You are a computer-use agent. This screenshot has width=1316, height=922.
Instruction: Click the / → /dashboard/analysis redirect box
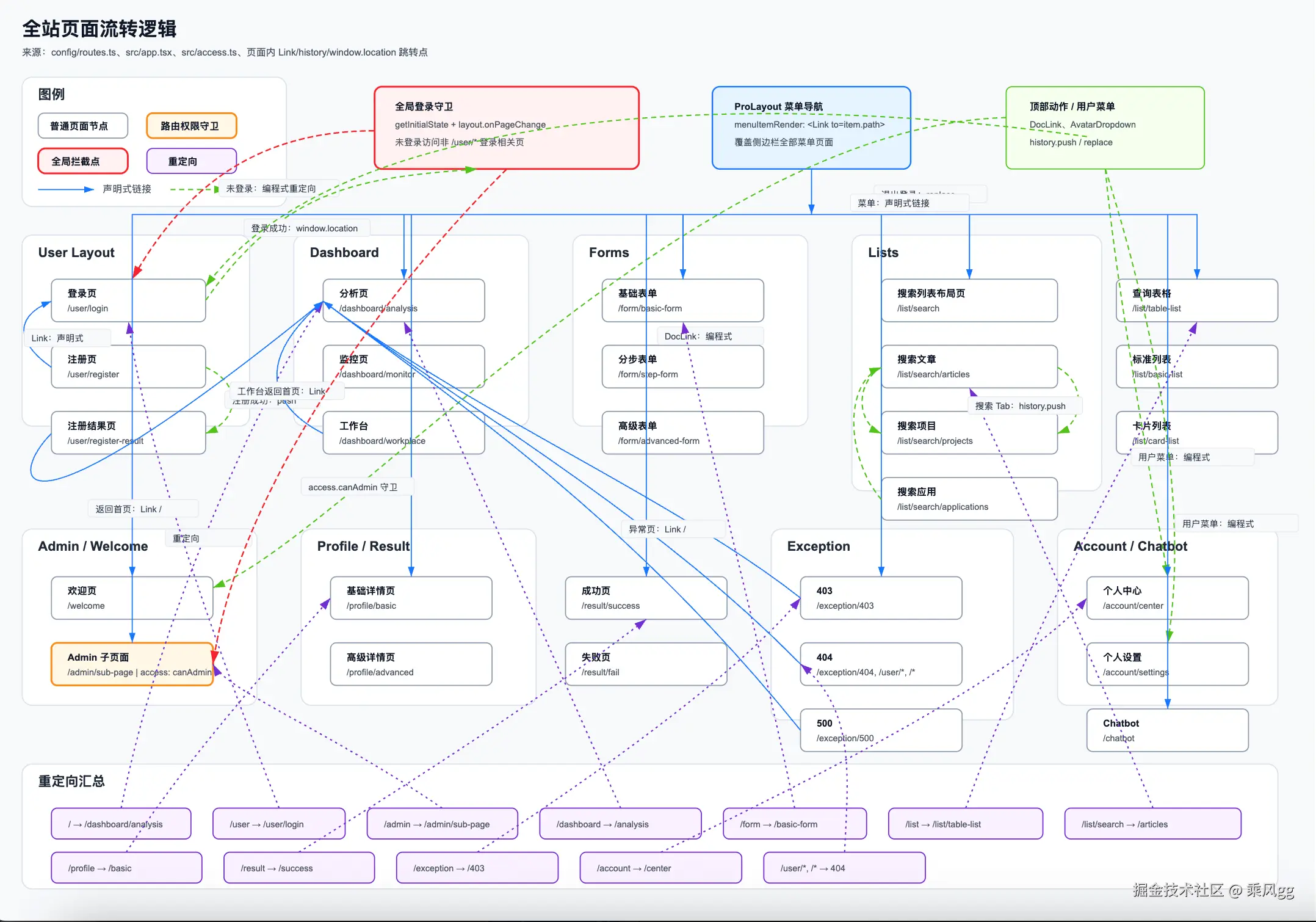click(121, 824)
